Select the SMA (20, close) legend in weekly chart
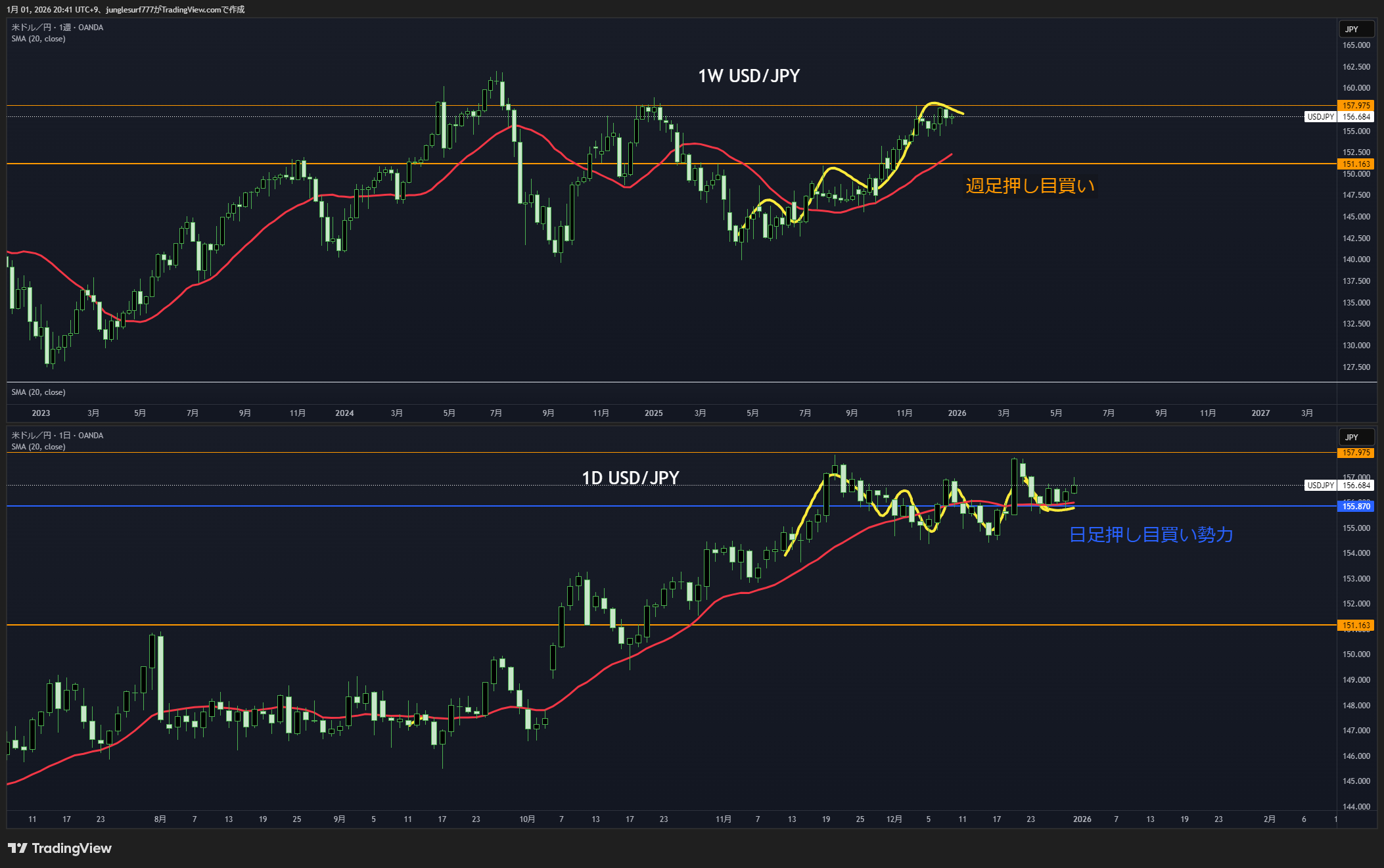 38,39
